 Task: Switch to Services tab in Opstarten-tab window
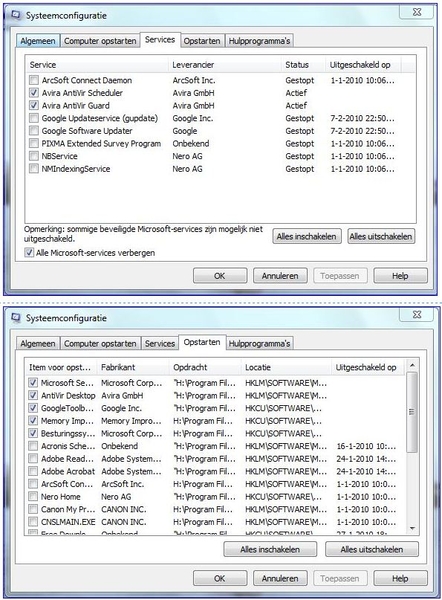(160, 343)
